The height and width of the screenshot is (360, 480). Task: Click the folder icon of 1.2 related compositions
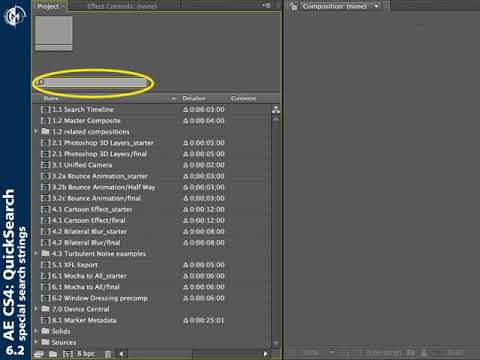tap(45, 131)
